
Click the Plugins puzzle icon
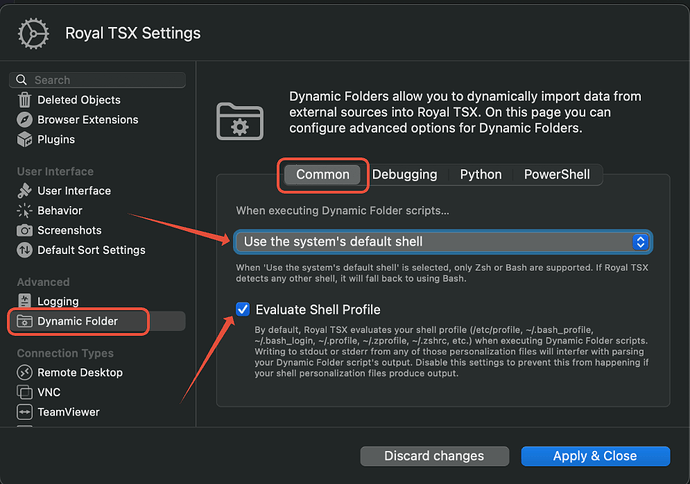point(25,140)
